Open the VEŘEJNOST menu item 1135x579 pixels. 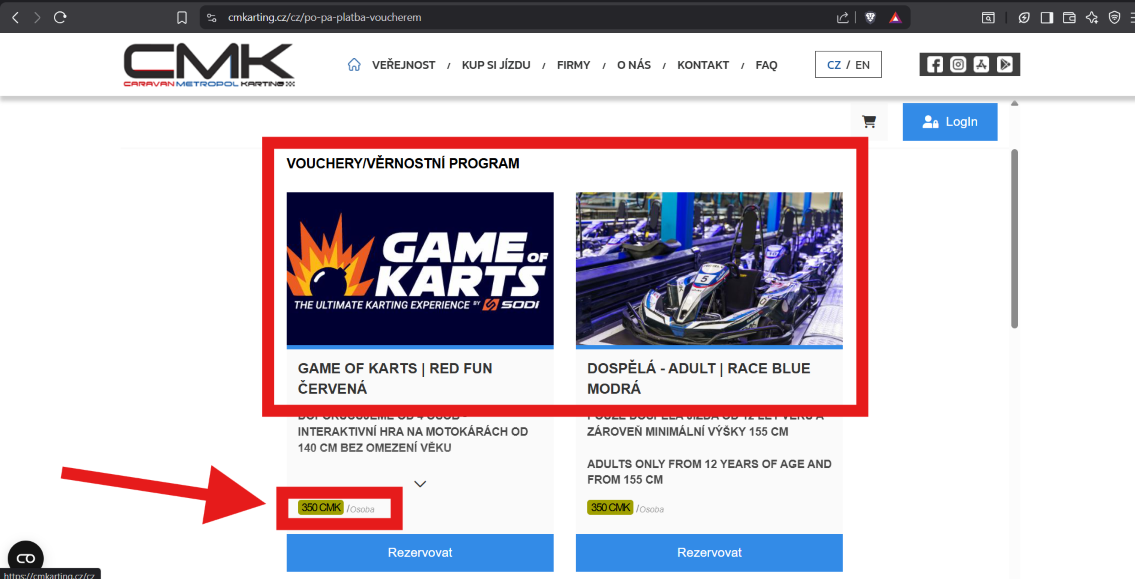[403, 65]
